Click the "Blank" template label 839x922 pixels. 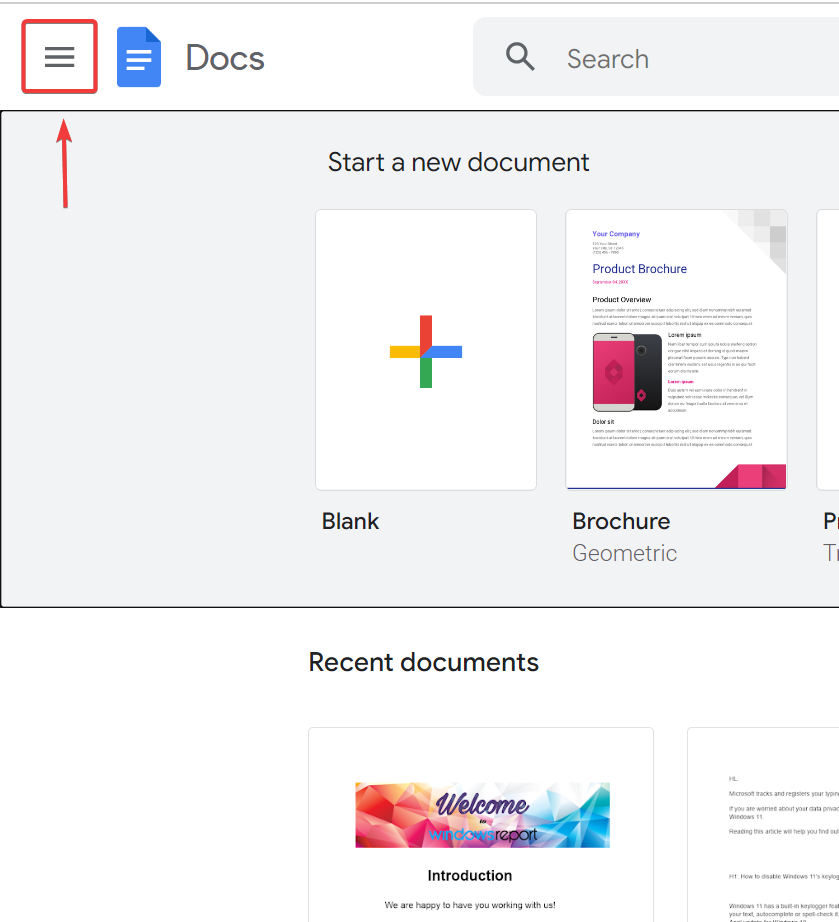(x=350, y=522)
